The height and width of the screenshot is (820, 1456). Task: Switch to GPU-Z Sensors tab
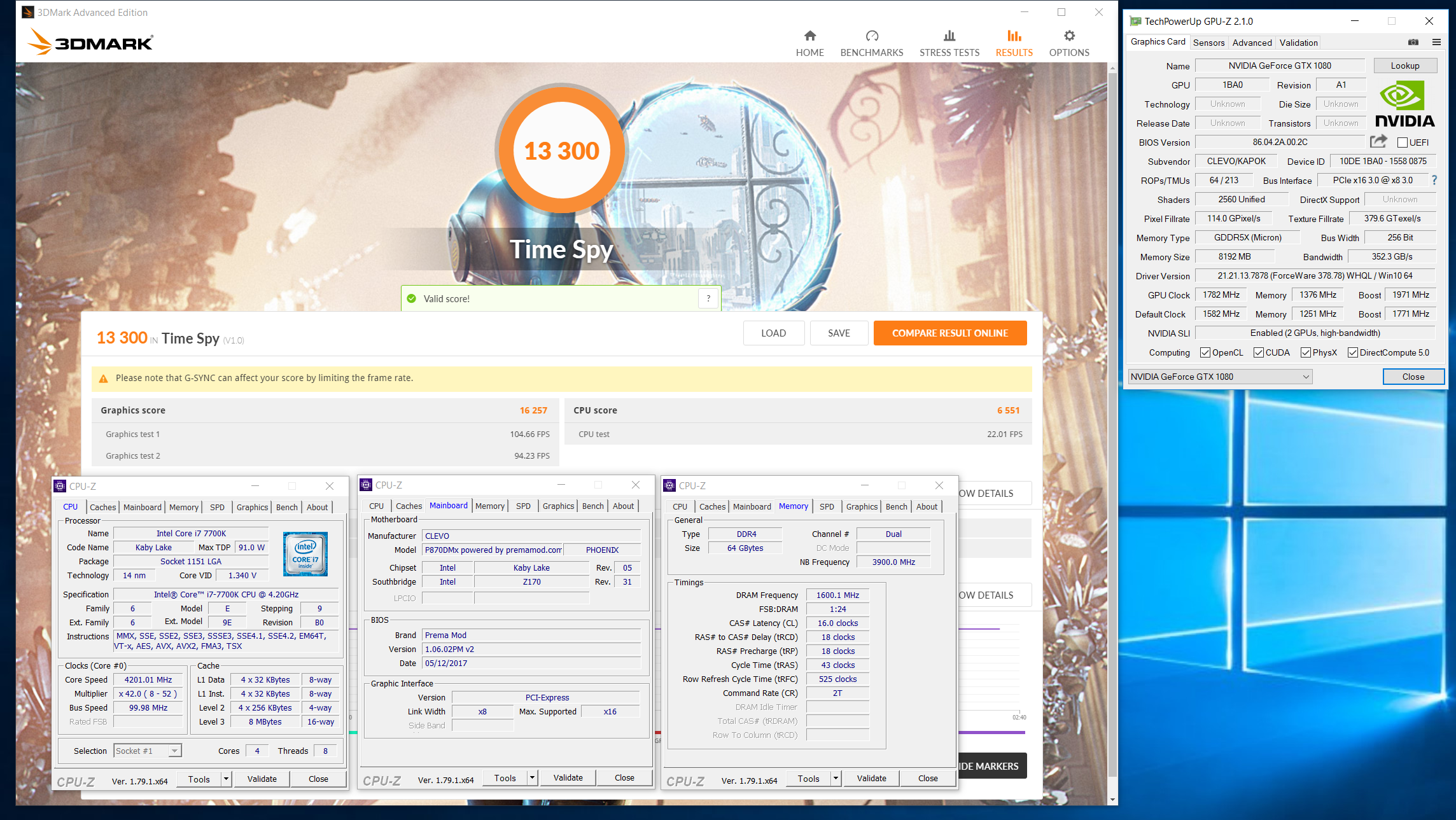(1208, 43)
